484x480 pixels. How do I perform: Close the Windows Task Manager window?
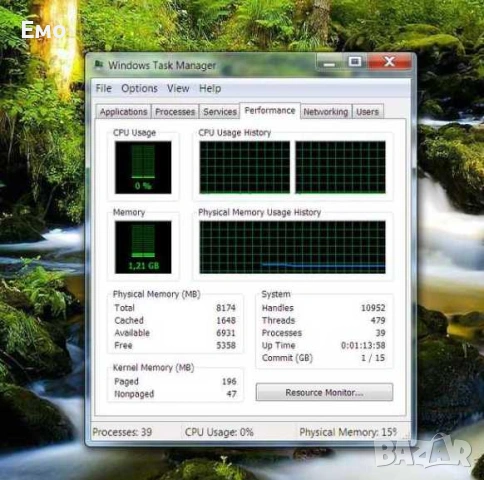[389, 62]
